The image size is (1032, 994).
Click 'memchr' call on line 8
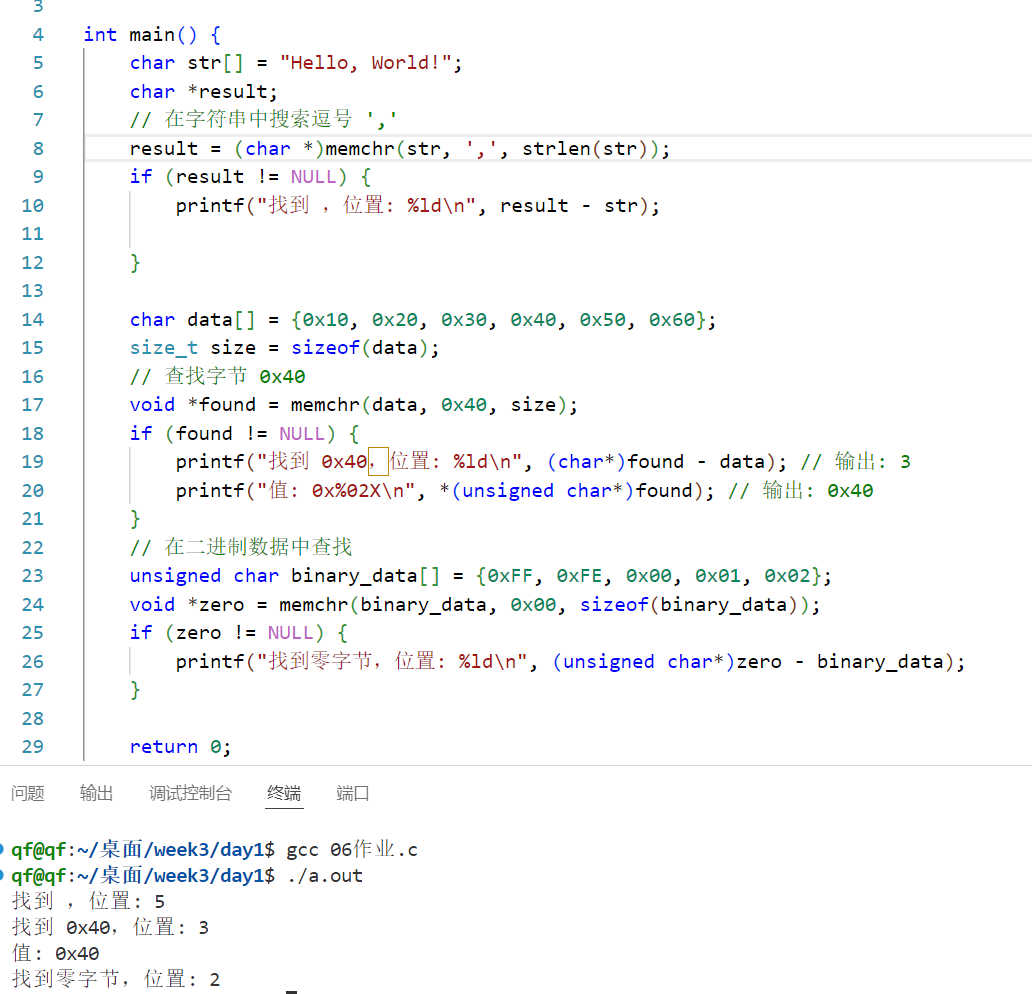point(360,149)
